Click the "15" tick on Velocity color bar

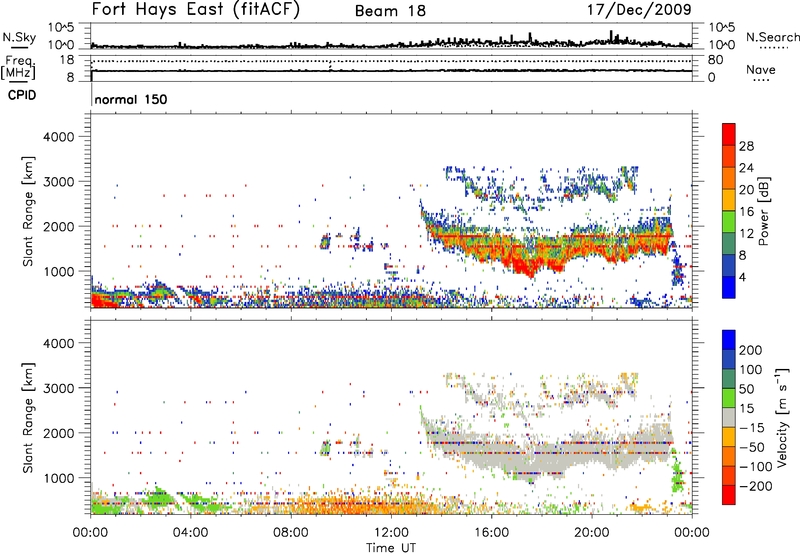pos(747,409)
